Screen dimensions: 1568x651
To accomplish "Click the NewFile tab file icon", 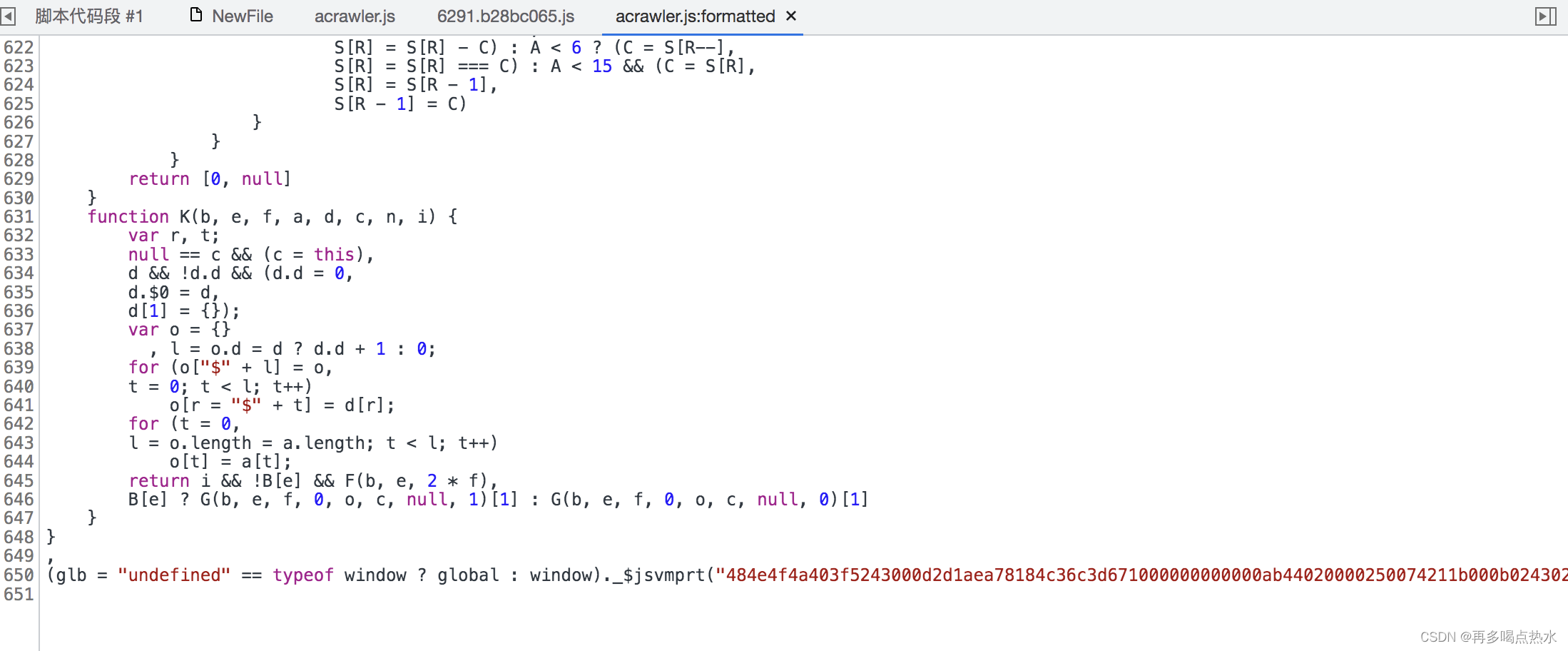I will pos(196,15).
